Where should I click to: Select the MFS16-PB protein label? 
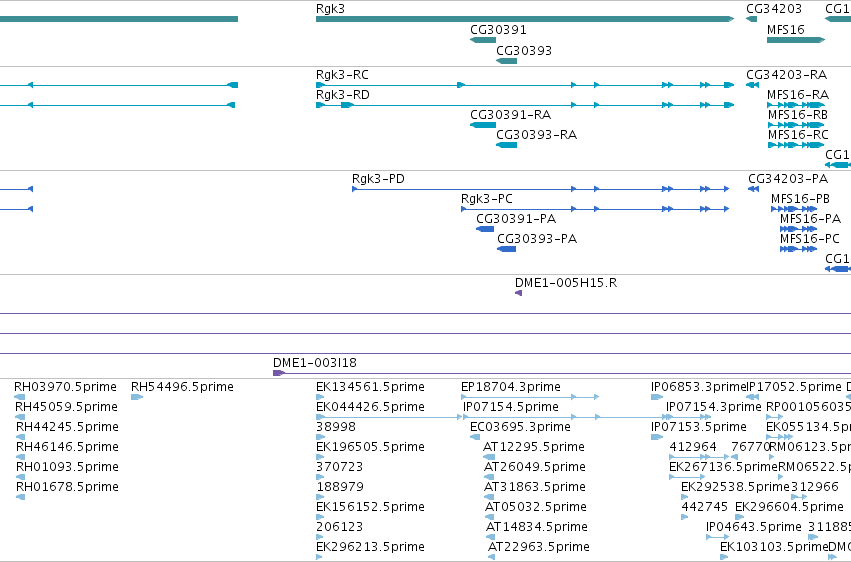[x=800, y=199]
